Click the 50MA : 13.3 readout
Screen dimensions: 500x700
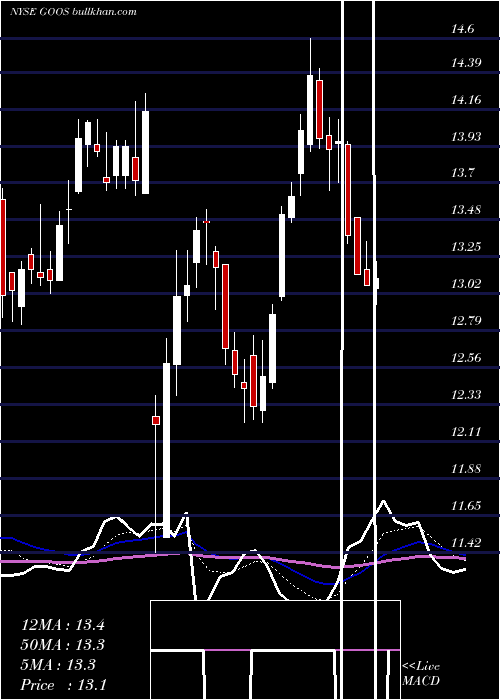coord(63,645)
